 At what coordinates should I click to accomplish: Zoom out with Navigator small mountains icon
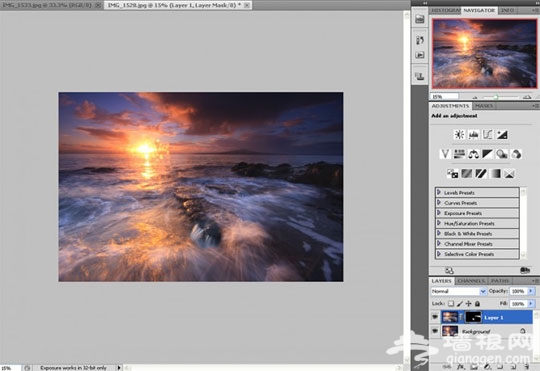[x=475, y=97]
